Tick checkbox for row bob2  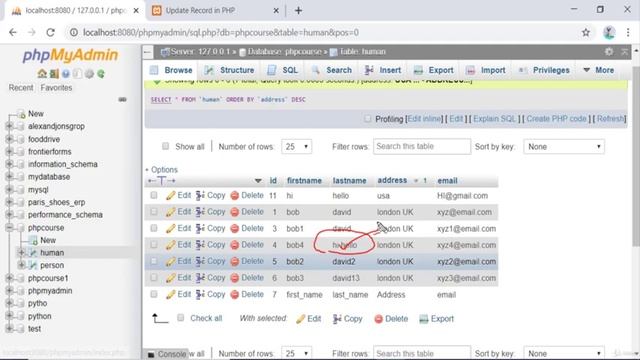[x=154, y=261]
